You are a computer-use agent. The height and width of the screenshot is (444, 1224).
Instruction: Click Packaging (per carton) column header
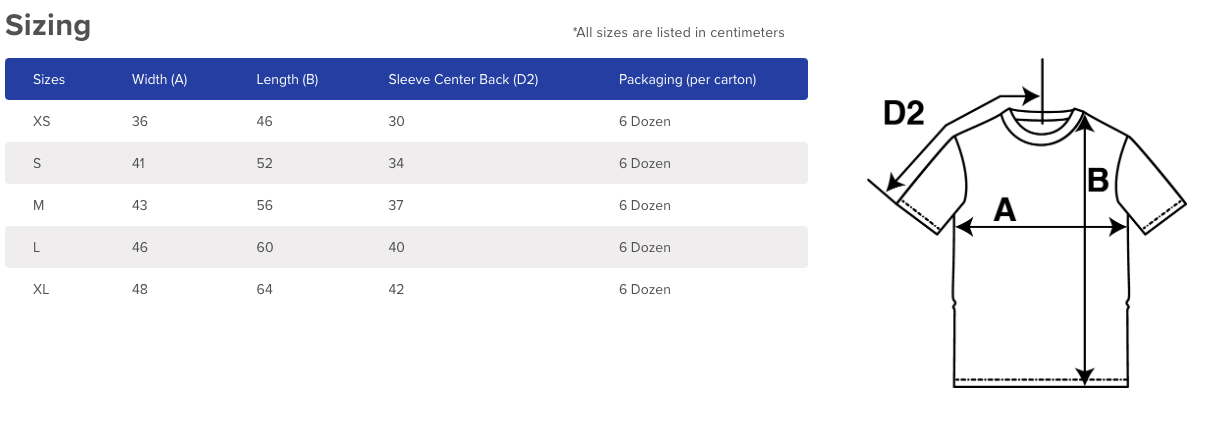pos(687,79)
